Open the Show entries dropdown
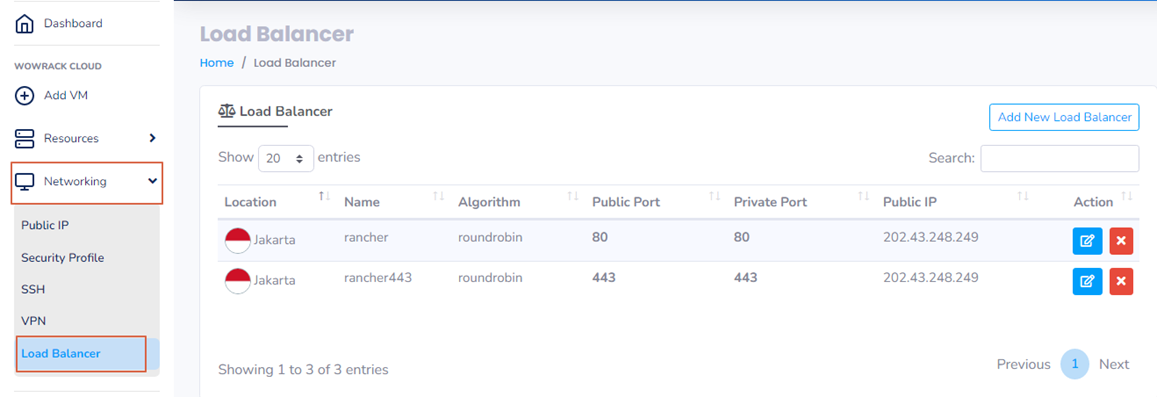The image size is (1157, 397). pyautogui.click(x=286, y=158)
